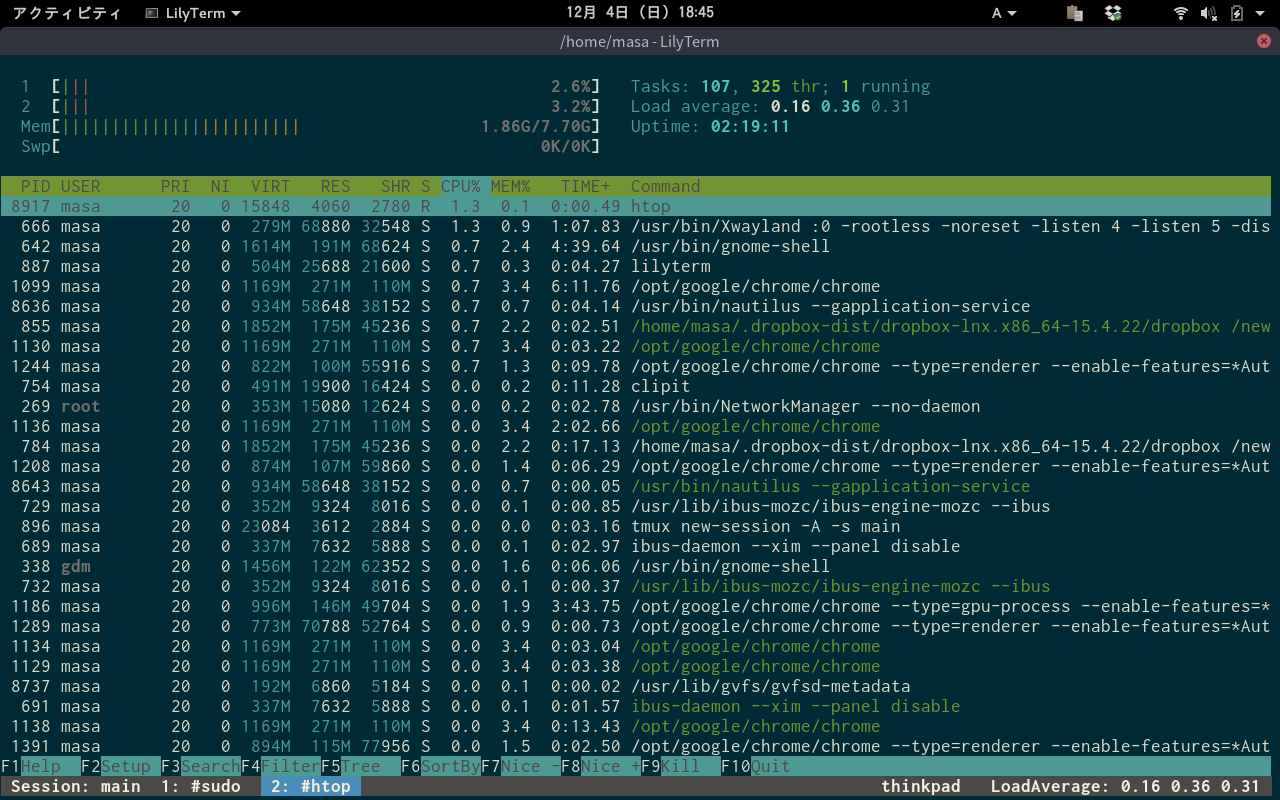
Task: Click the top Load average line
Action: pos(771,106)
